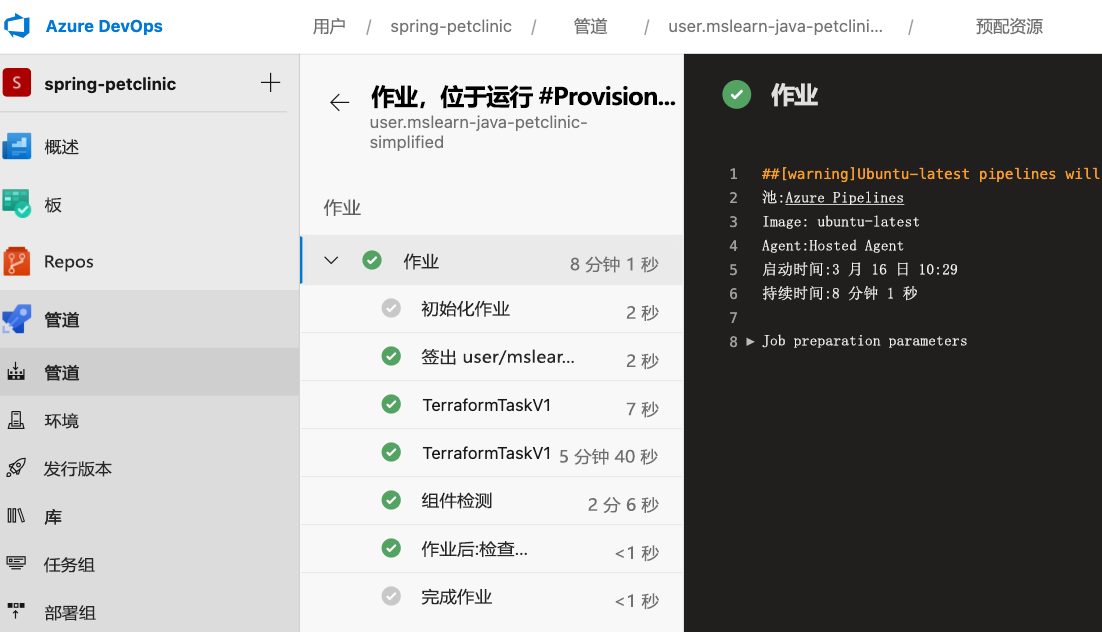Click the red S project avatar icon
The height and width of the screenshot is (632, 1102).
tap(17, 82)
